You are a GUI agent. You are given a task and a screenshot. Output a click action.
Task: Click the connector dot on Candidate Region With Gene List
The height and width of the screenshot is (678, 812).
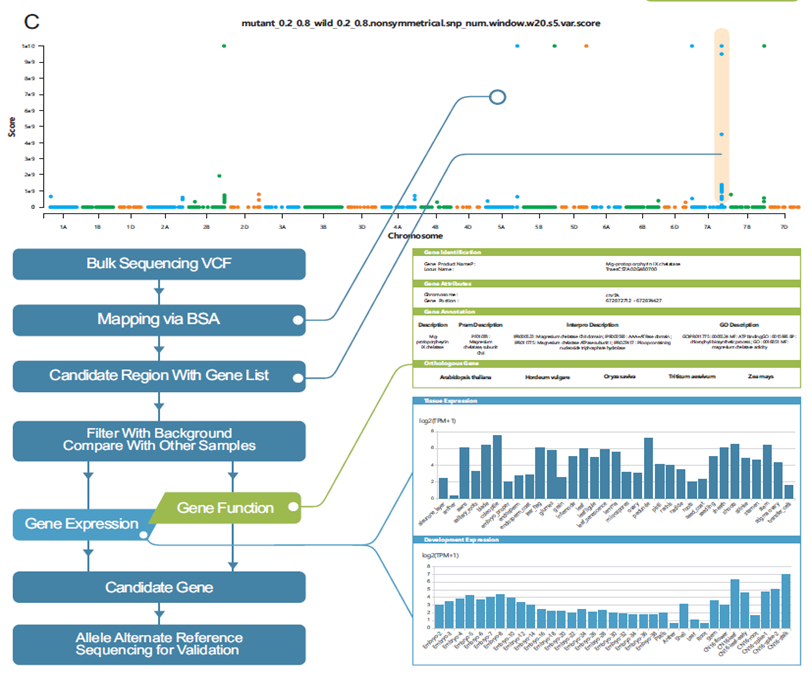pyautogui.click(x=297, y=376)
